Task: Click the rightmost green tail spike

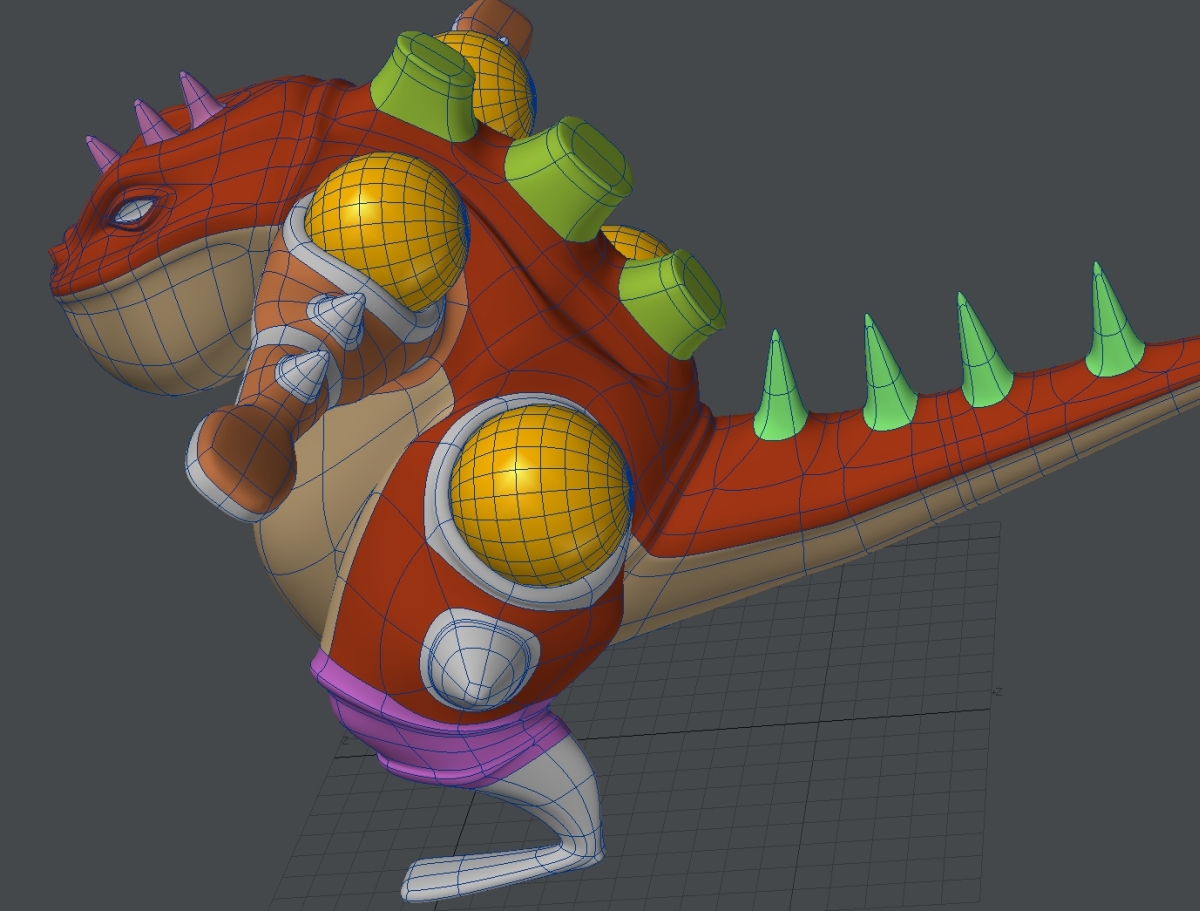Action: point(1110,328)
